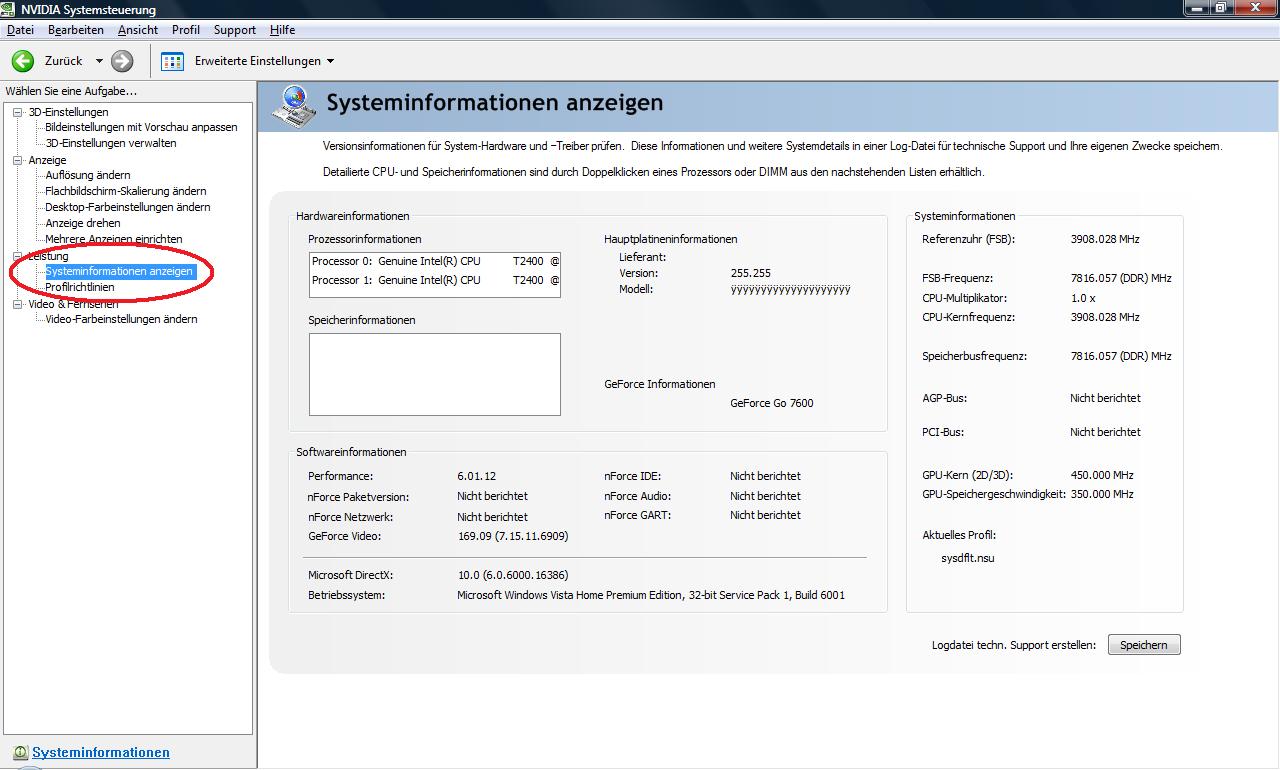Click the GPU-Speichergeschwindigkeit 350.000 MHz value

point(1102,494)
